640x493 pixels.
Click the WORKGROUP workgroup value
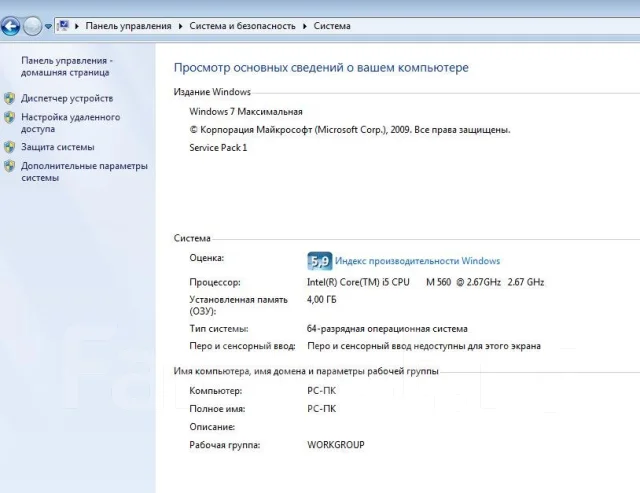(336, 445)
